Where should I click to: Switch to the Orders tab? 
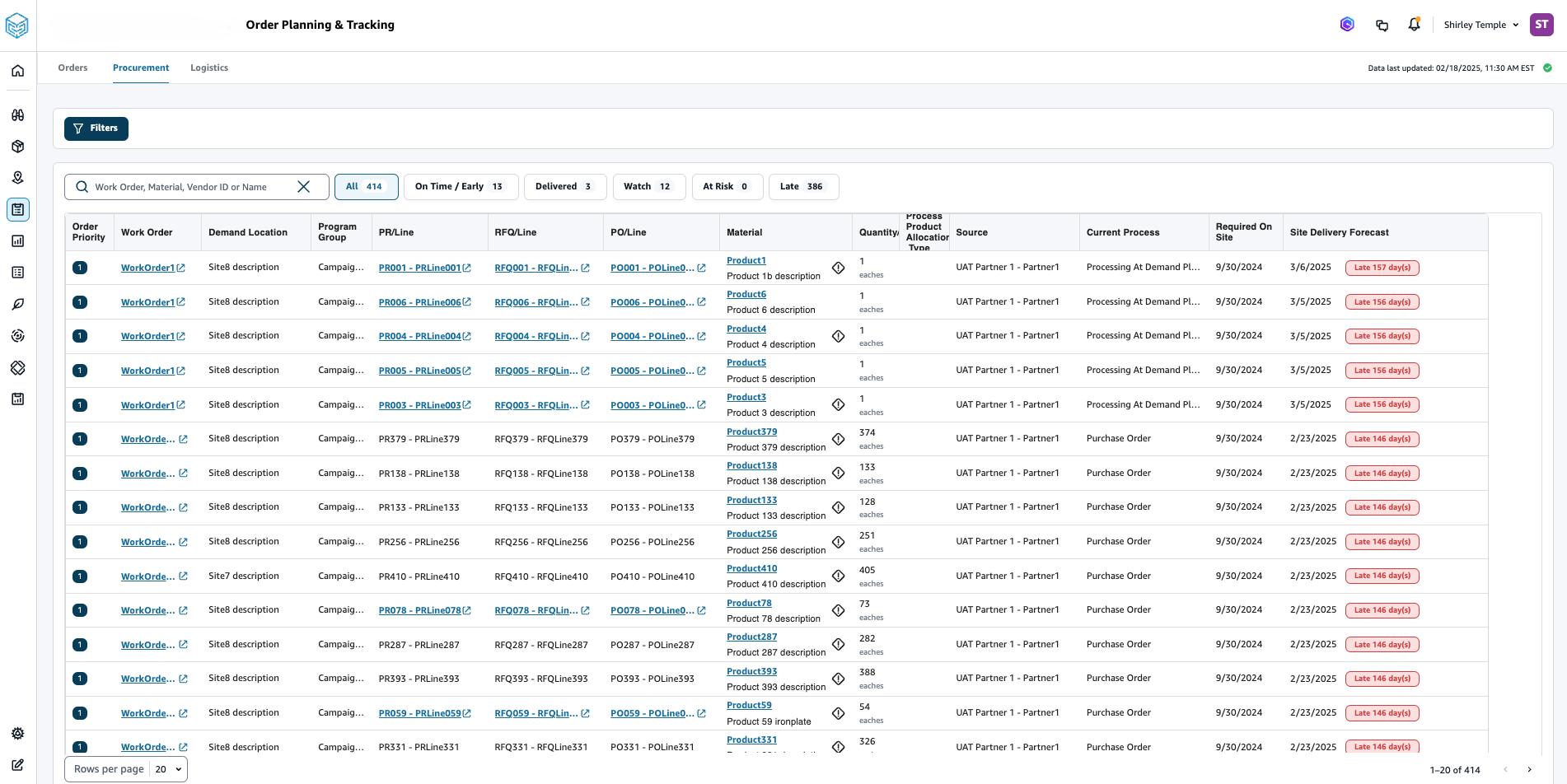point(73,68)
